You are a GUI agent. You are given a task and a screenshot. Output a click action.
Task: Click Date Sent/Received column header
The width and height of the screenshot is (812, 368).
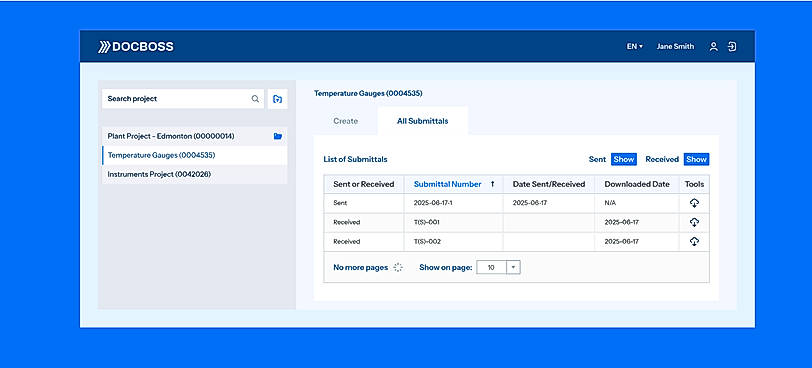click(549, 184)
